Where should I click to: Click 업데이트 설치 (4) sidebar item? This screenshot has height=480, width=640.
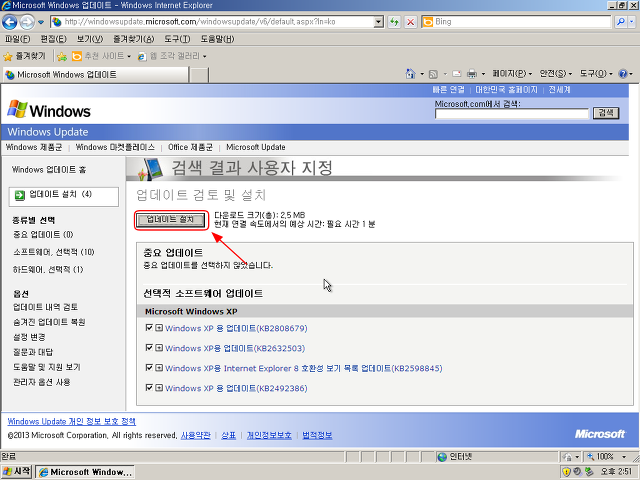(x=64, y=197)
